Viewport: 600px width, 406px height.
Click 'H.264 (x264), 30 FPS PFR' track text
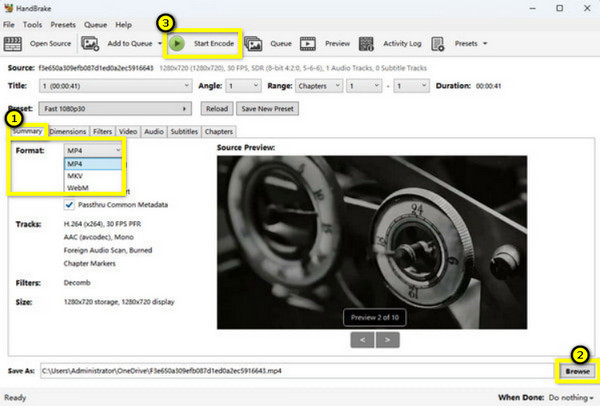point(102,224)
